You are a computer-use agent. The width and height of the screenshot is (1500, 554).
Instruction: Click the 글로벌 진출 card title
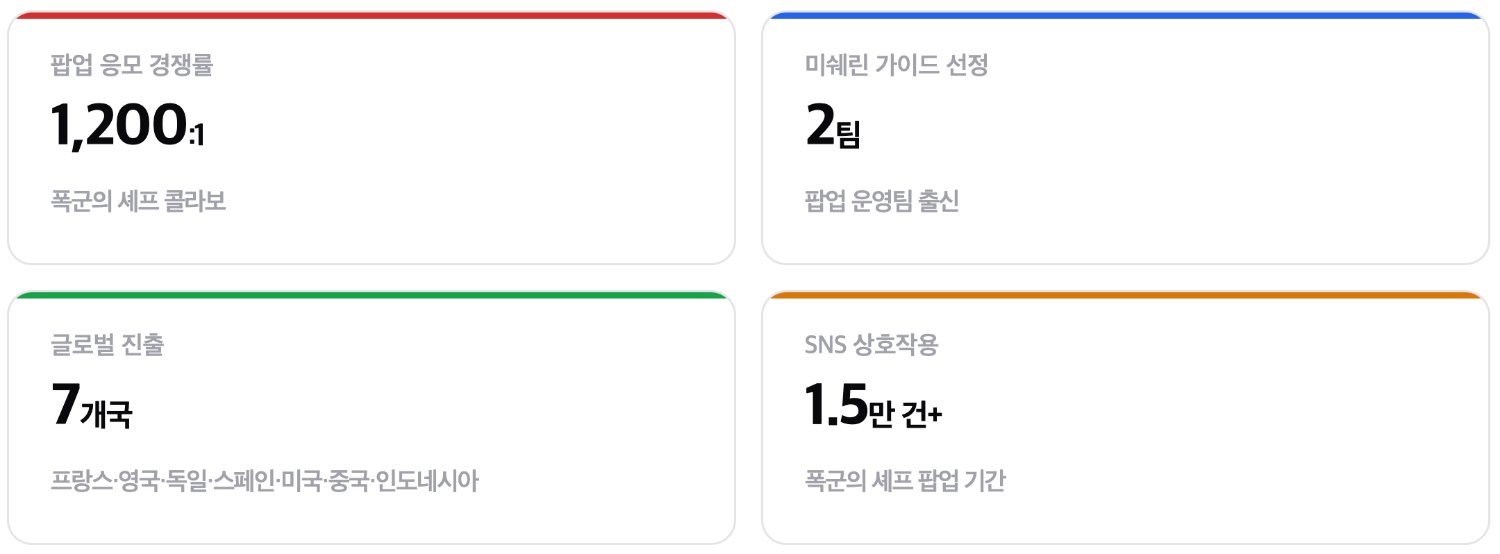click(107, 346)
